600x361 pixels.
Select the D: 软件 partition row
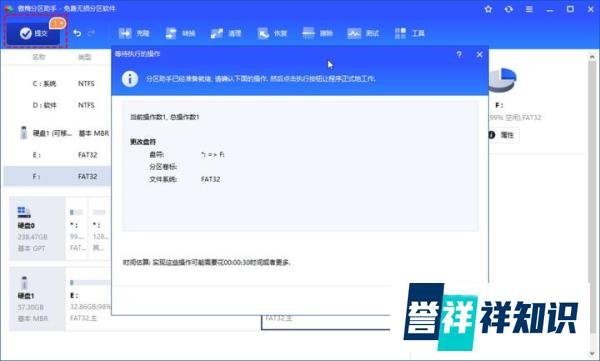(x=57, y=105)
